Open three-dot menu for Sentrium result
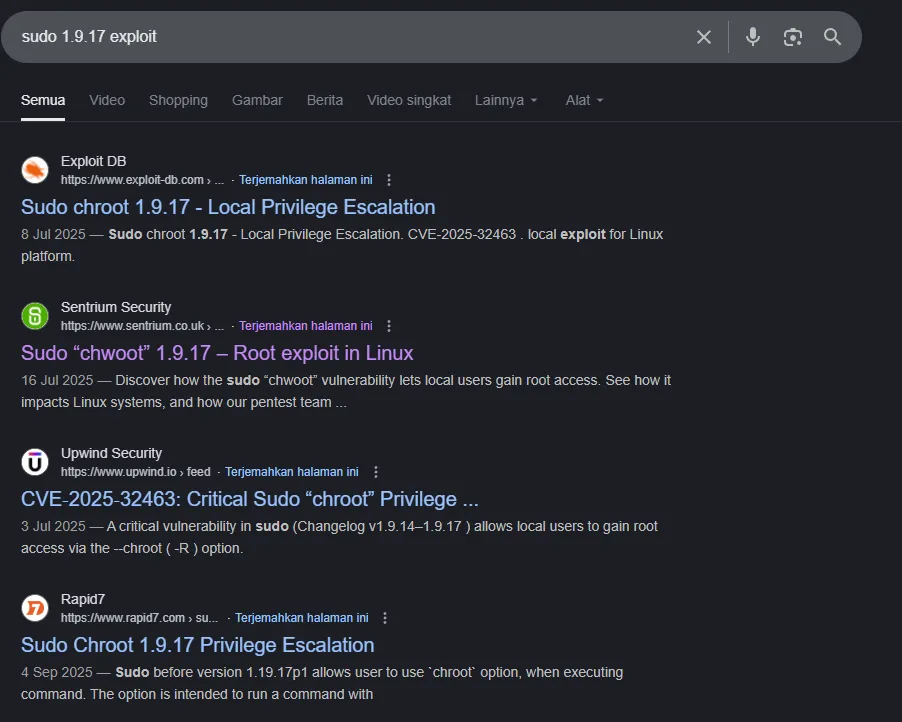Viewport: 902px width, 722px height. point(389,326)
